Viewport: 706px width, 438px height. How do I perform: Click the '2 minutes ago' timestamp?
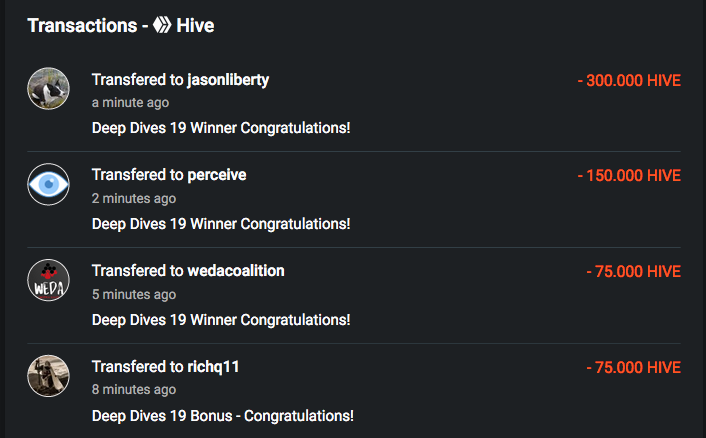(x=134, y=199)
